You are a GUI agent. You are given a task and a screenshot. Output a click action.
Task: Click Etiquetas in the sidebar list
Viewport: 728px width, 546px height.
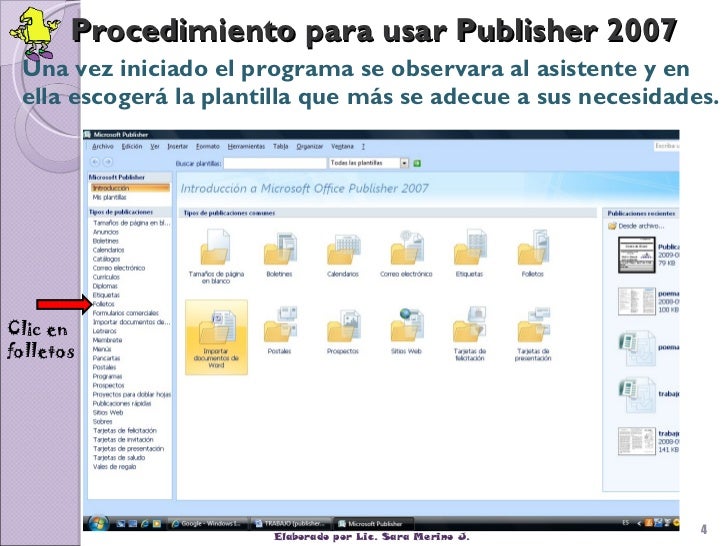(x=106, y=295)
